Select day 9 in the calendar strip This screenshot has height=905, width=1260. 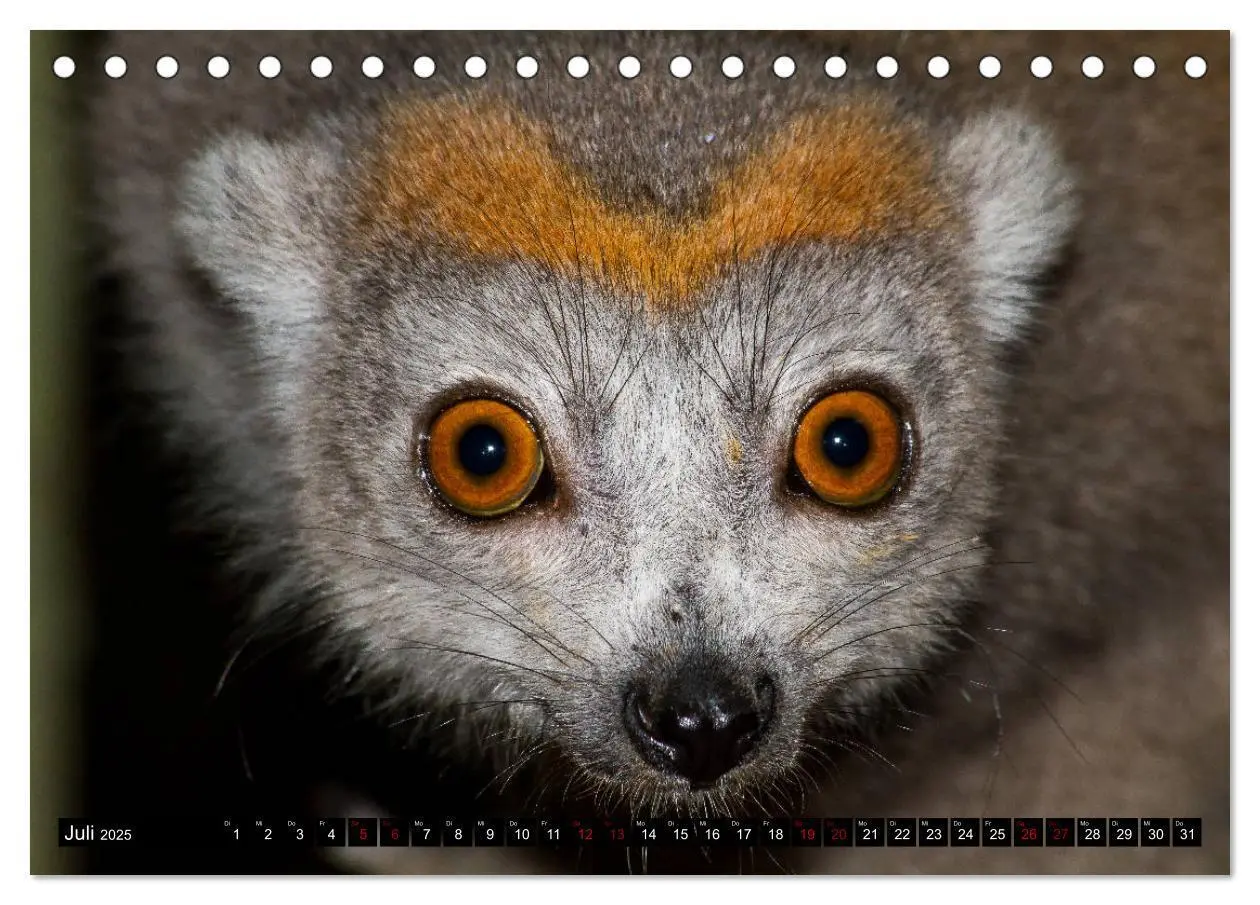click(489, 833)
